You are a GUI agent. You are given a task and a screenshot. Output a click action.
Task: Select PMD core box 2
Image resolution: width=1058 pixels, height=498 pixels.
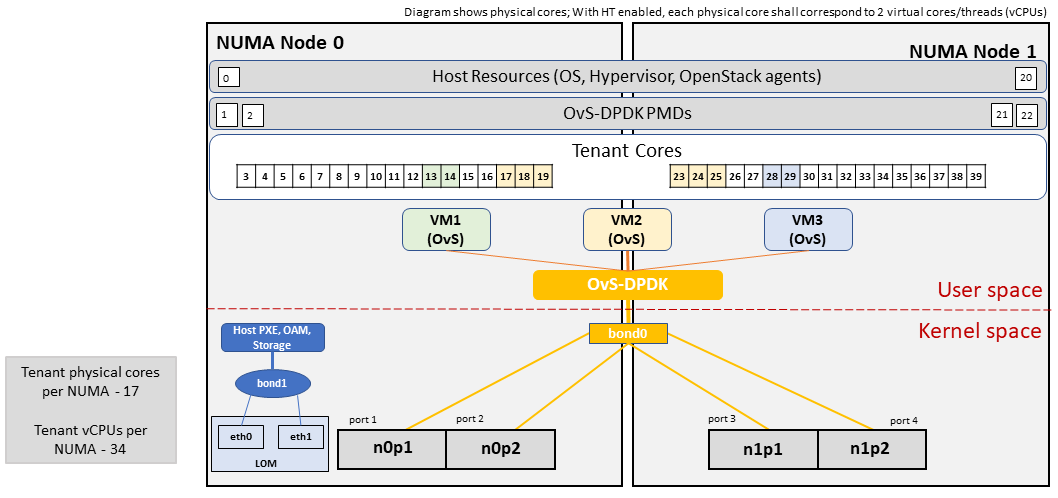[252, 115]
